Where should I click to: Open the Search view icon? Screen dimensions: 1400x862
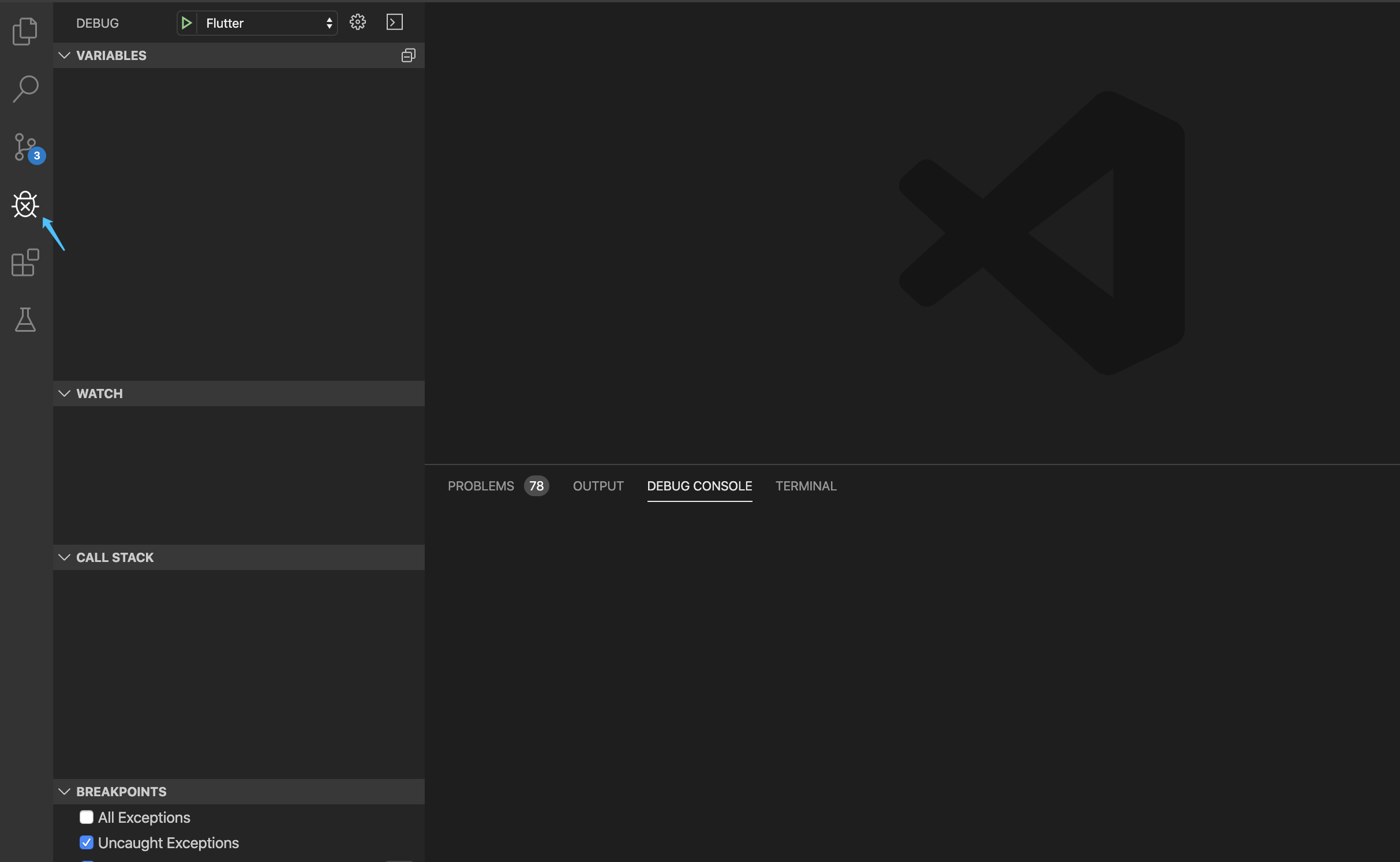(x=25, y=89)
